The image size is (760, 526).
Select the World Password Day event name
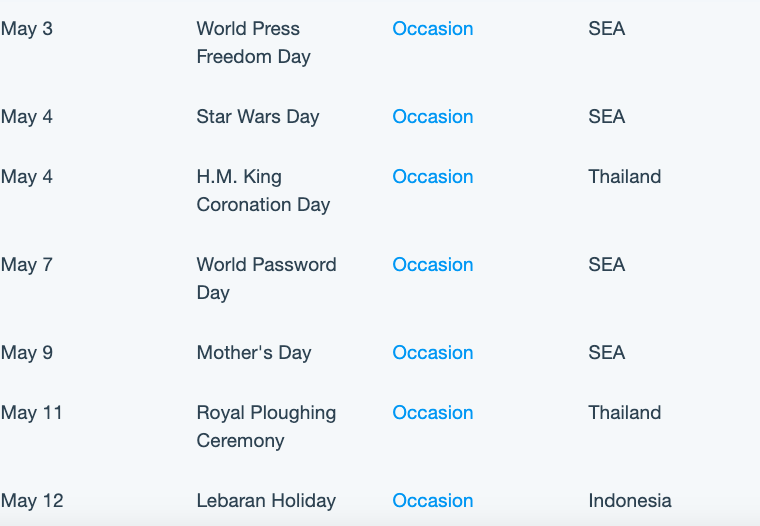click(266, 279)
